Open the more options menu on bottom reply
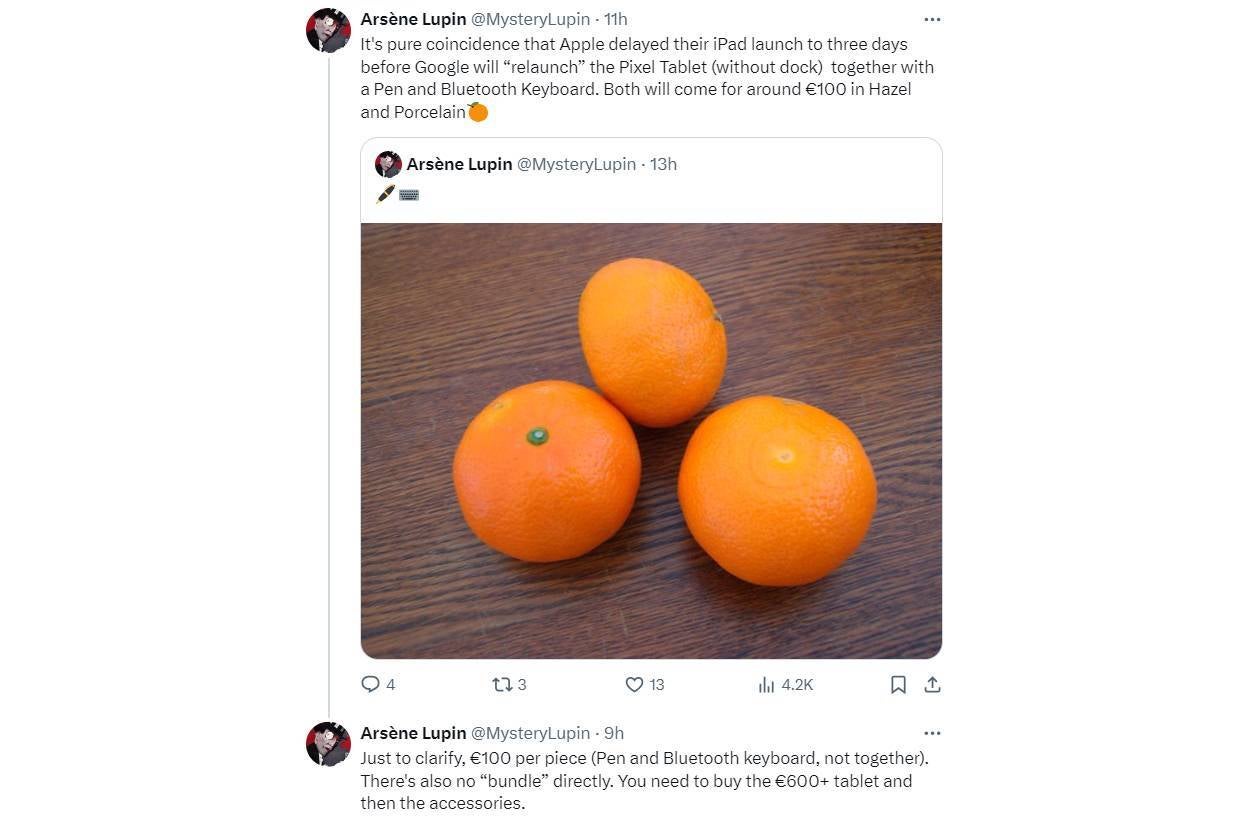1253x828 pixels. (932, 733)
